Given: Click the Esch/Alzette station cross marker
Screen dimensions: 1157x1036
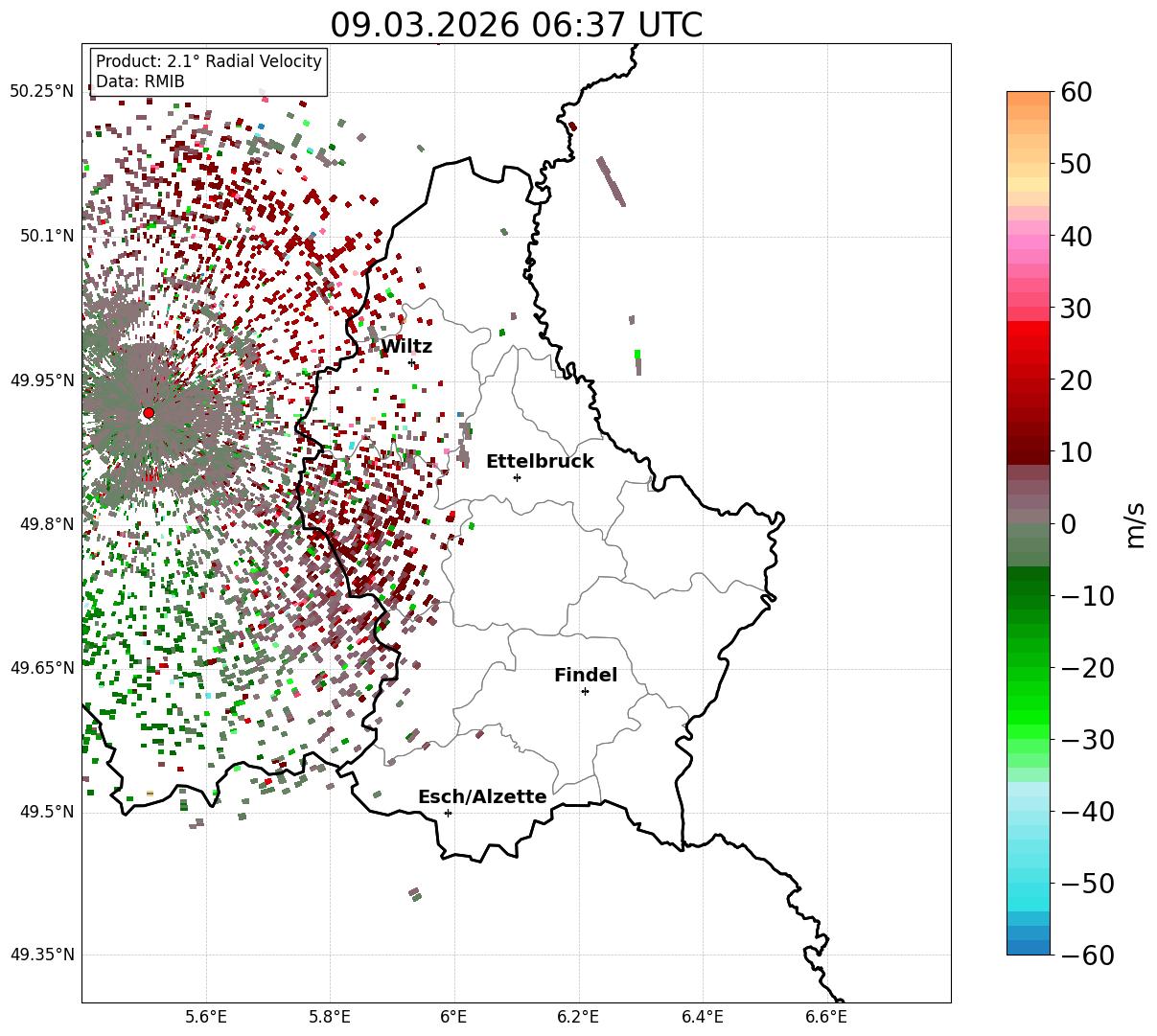Looking at the screenshot, I should [x=448, y=813].
